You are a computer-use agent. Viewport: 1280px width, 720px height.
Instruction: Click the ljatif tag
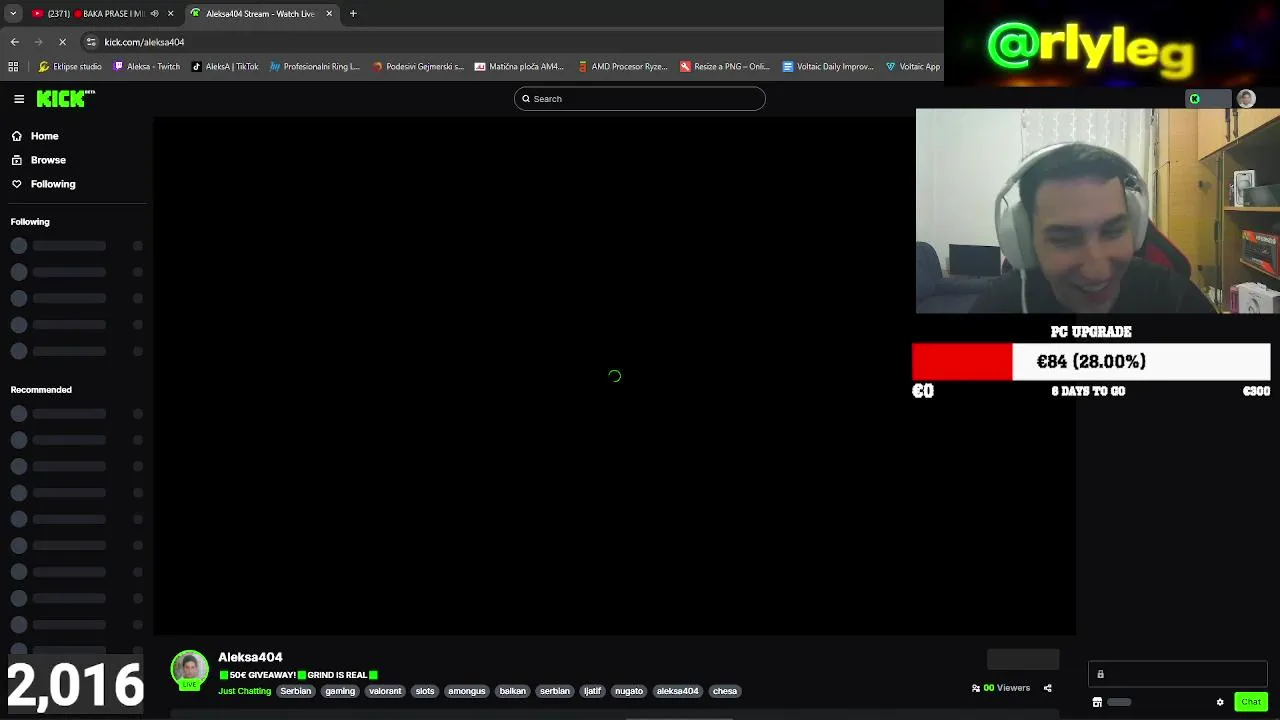[x=593, y=691]
